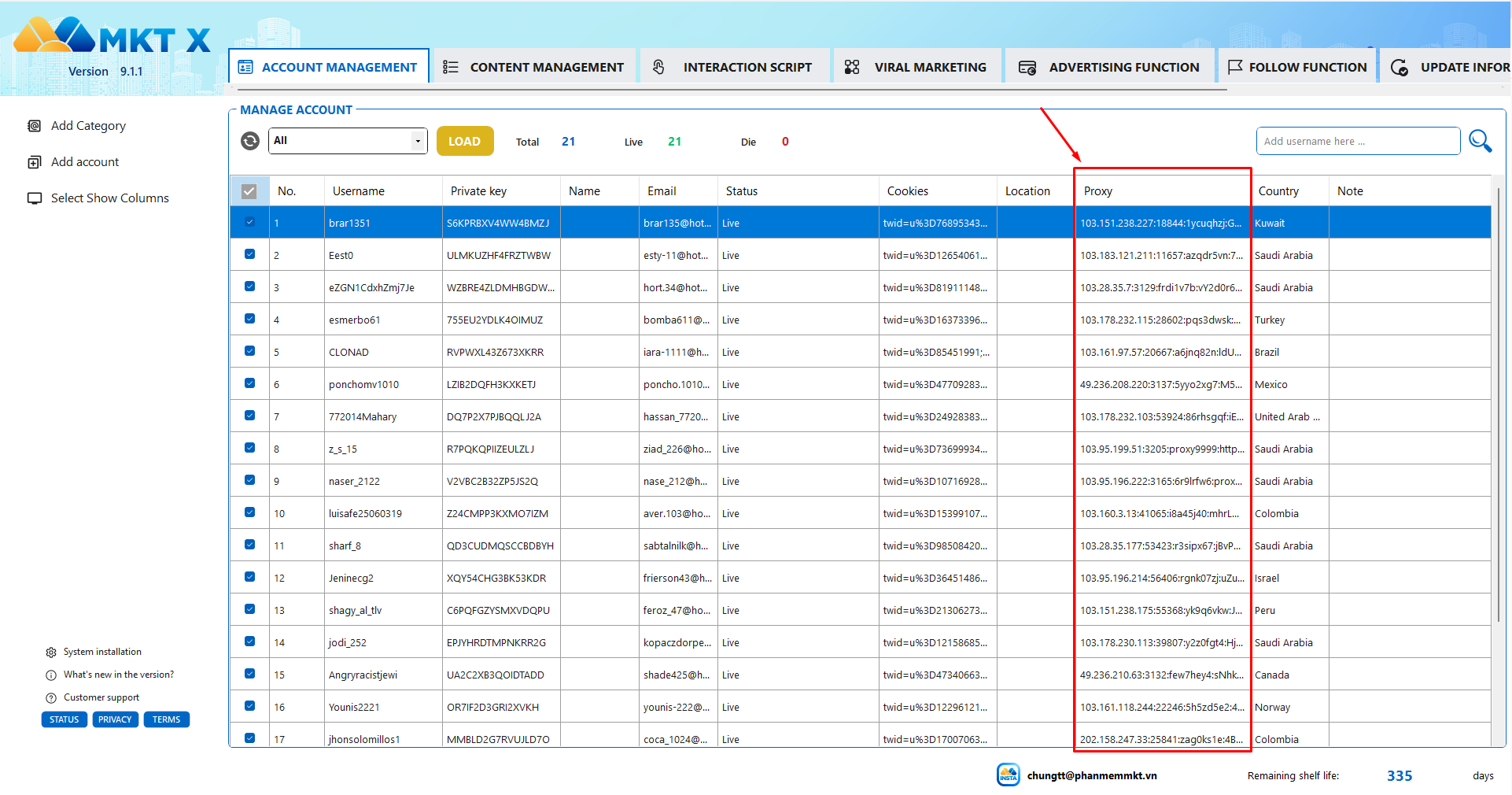Screen dimensions: 1512x795
Task: Open the All category dropdown
Action: (x=348, y=141)
